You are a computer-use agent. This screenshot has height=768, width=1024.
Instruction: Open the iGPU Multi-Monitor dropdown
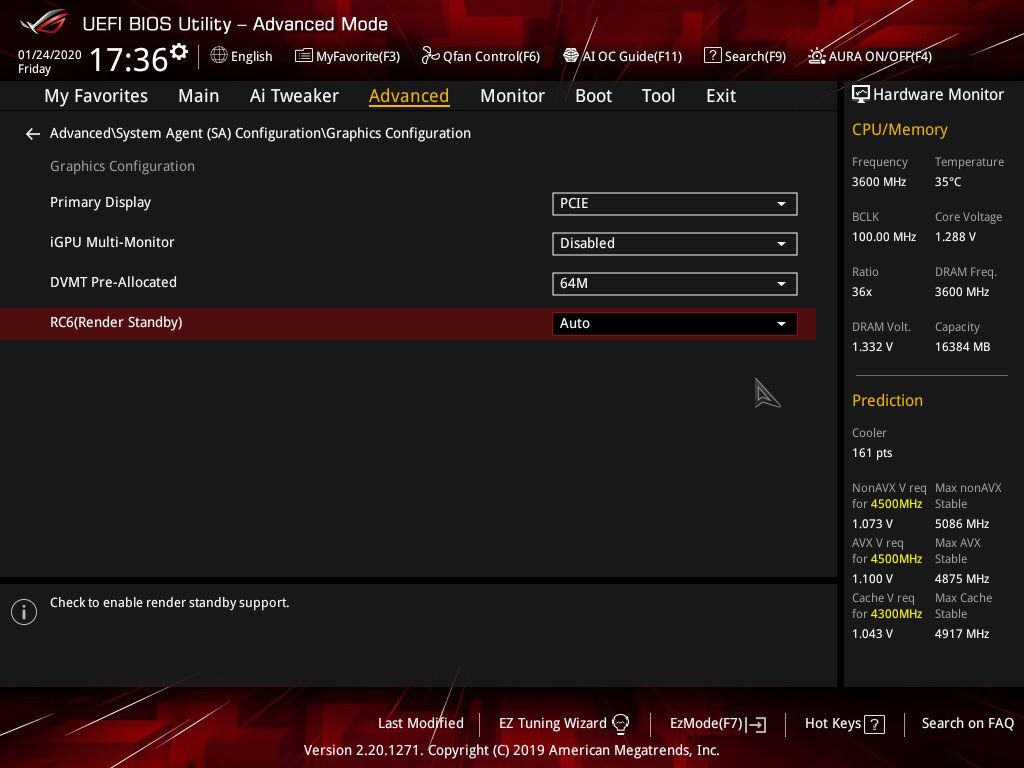tap(675, 244)
